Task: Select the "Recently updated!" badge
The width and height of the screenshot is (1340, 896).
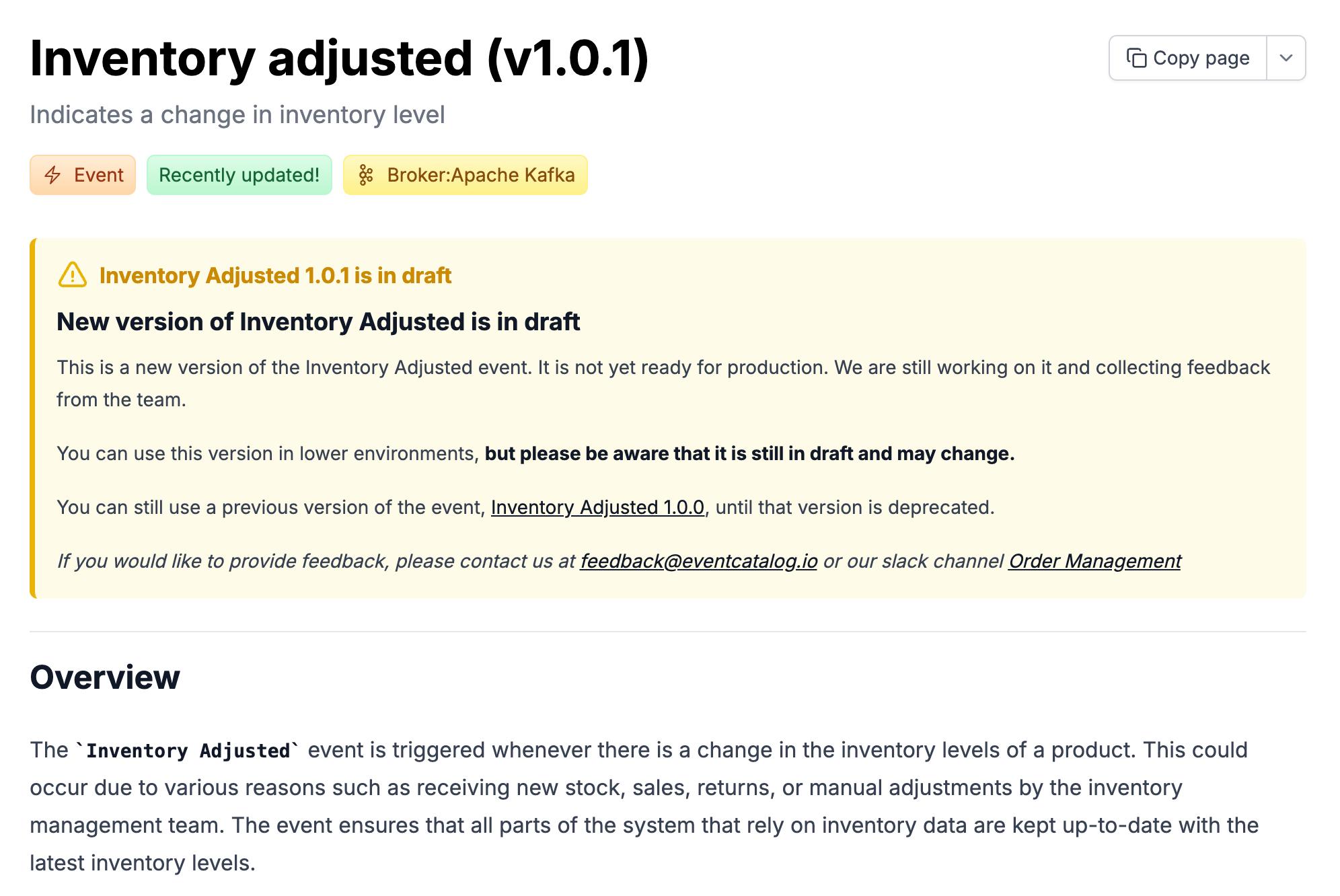Action: 239,176
